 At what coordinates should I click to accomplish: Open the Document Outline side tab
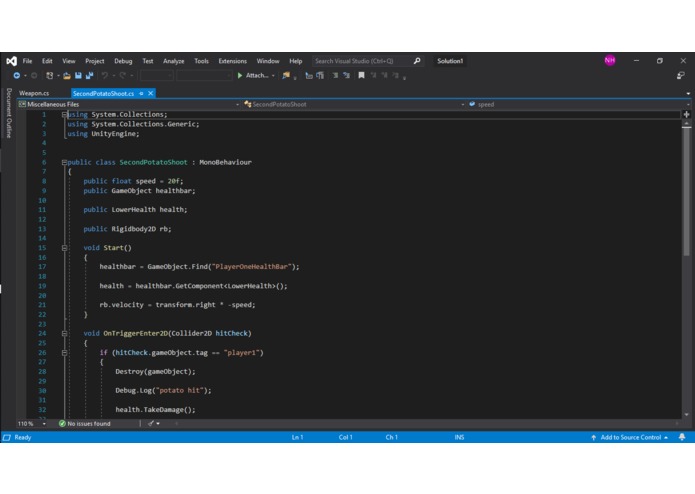(x=9, y=113)
